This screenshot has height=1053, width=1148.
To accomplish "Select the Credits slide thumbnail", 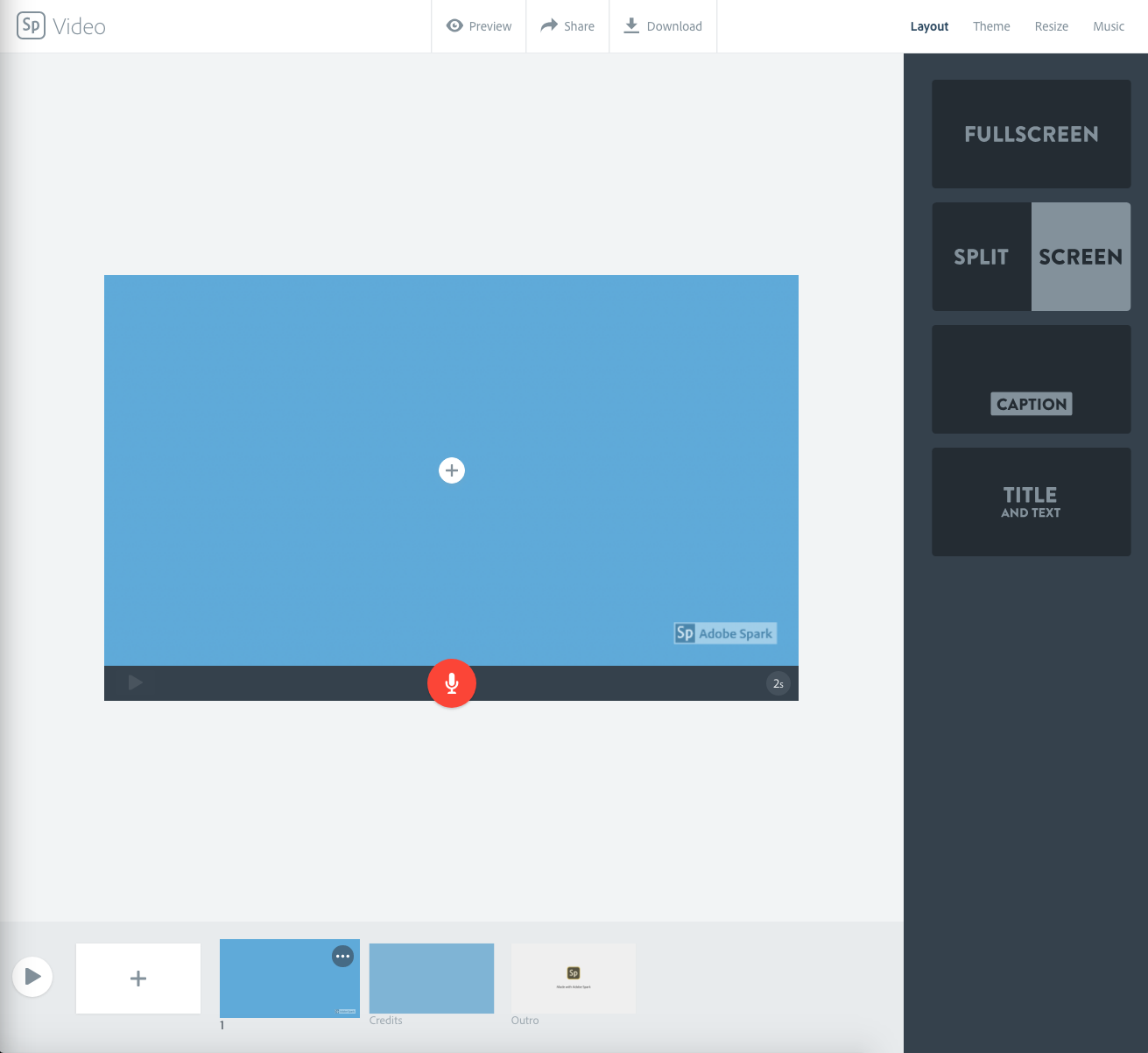I will (x=431, y=978).
